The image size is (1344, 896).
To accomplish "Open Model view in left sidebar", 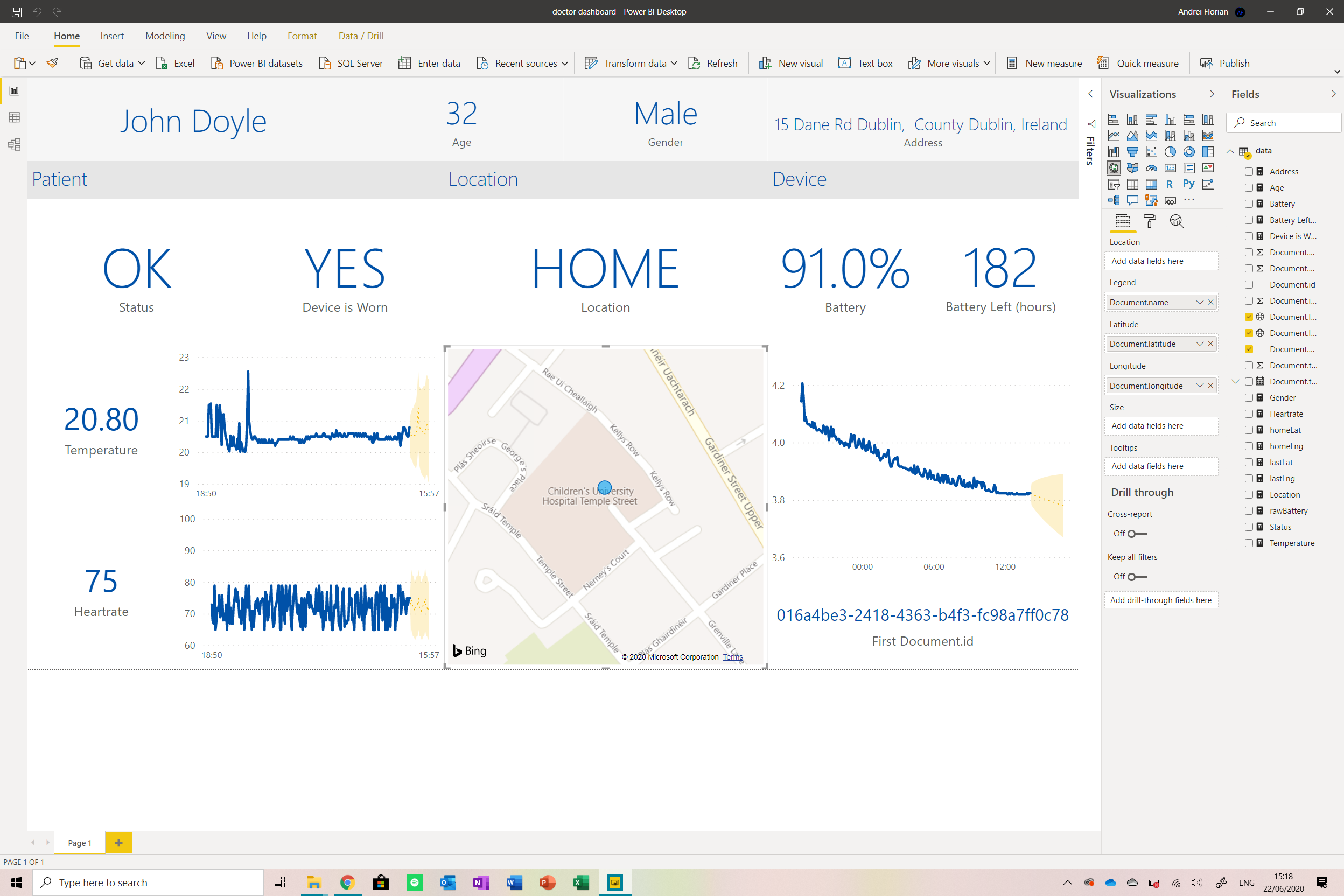I will tap(15, 144).
